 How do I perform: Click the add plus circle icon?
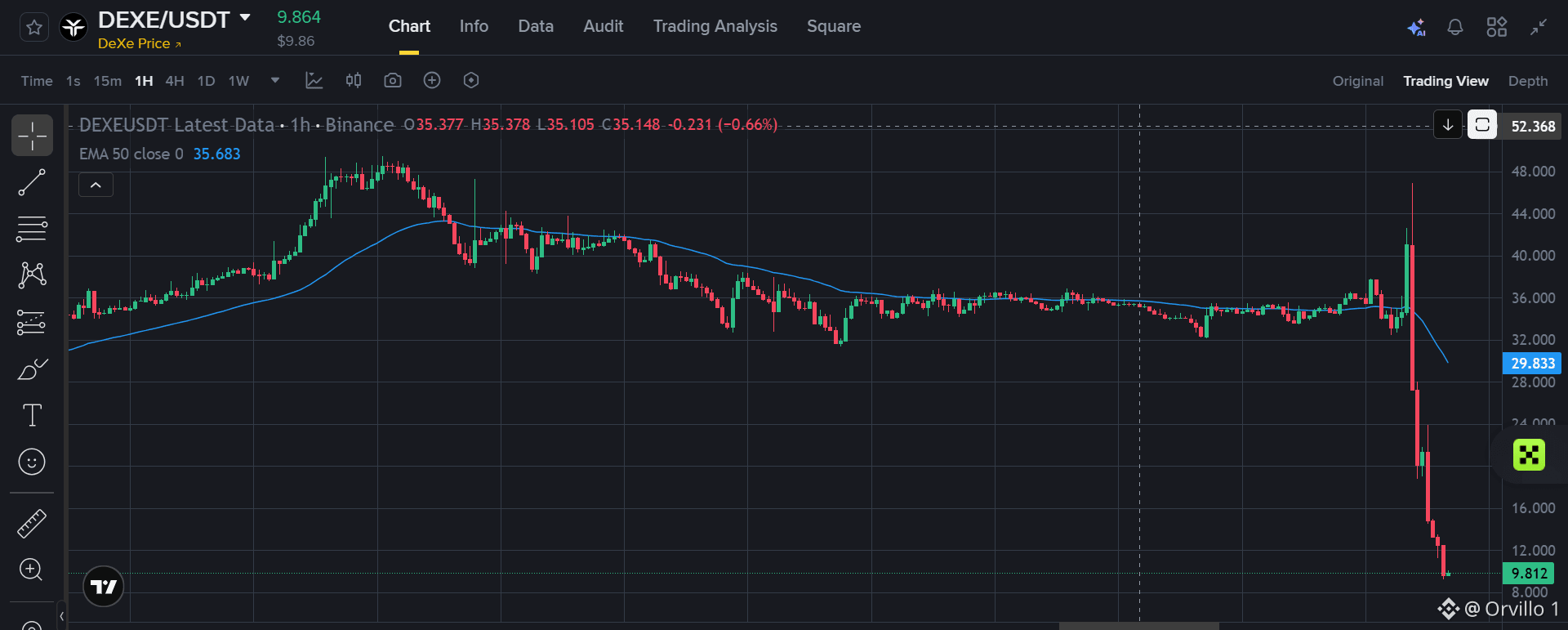432,80
